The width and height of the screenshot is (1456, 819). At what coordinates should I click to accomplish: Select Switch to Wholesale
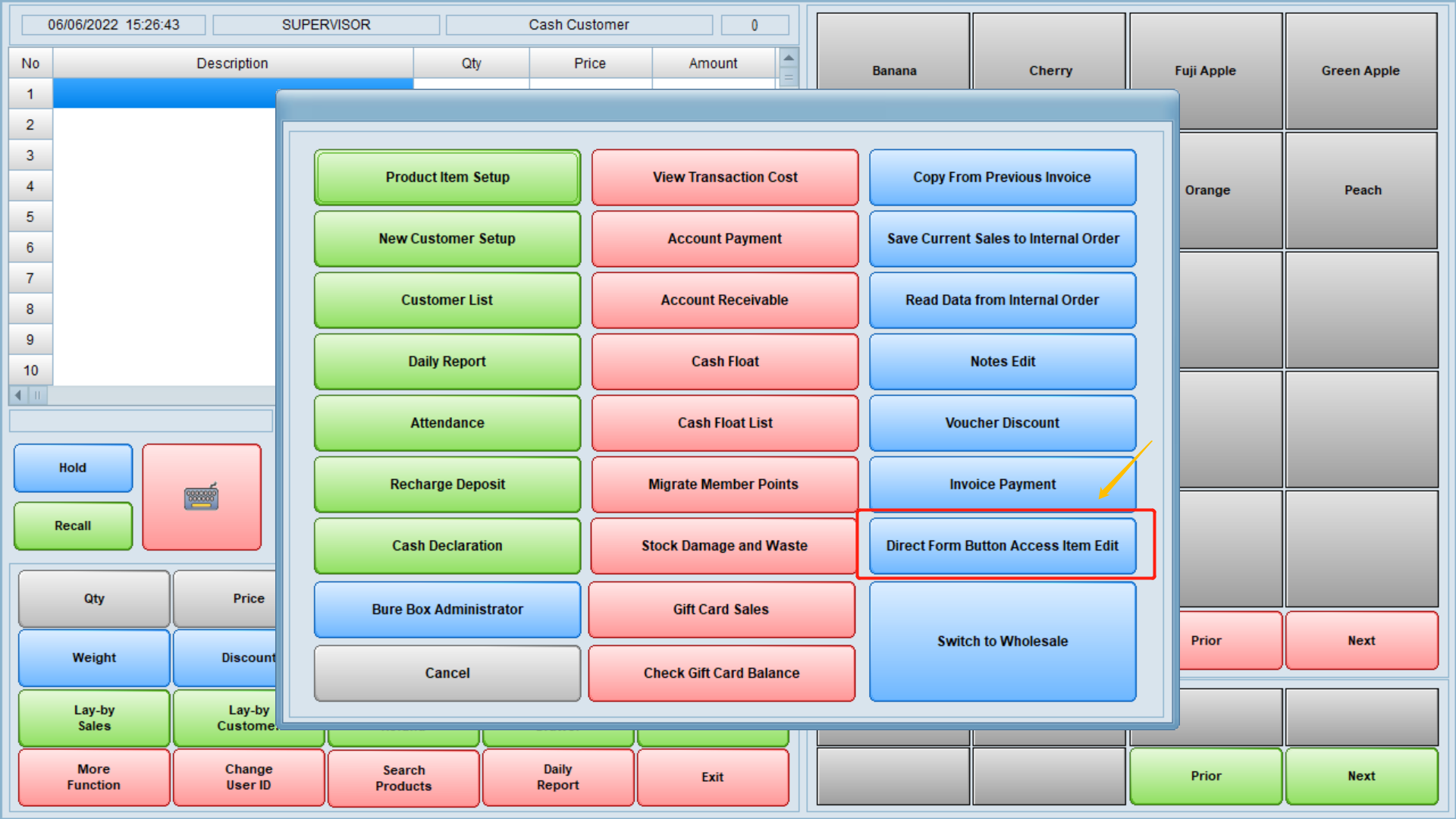1003,641
